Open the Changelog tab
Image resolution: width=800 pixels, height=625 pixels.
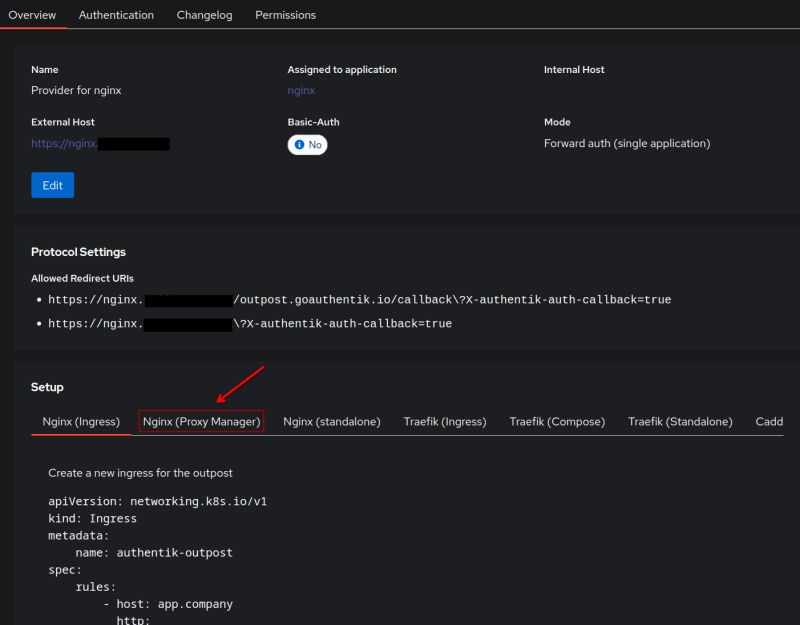204,15
